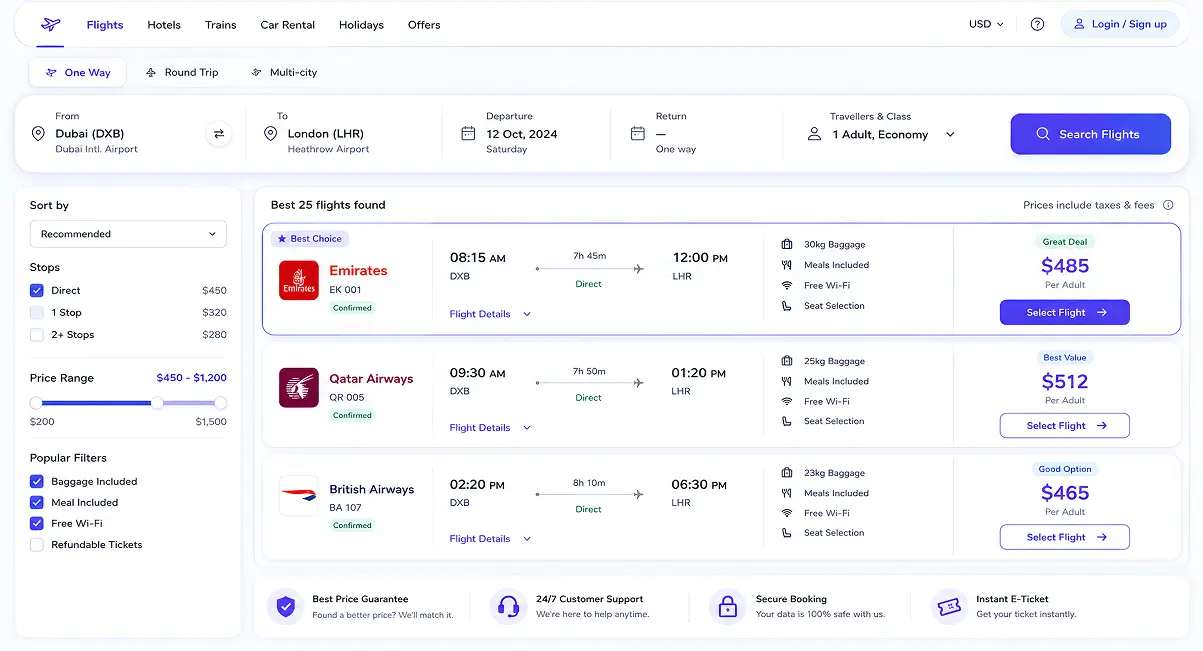Go to the Hotels tab
Image resolution: width=1203 pixels, height=651 pixels.
coord(164,25)
